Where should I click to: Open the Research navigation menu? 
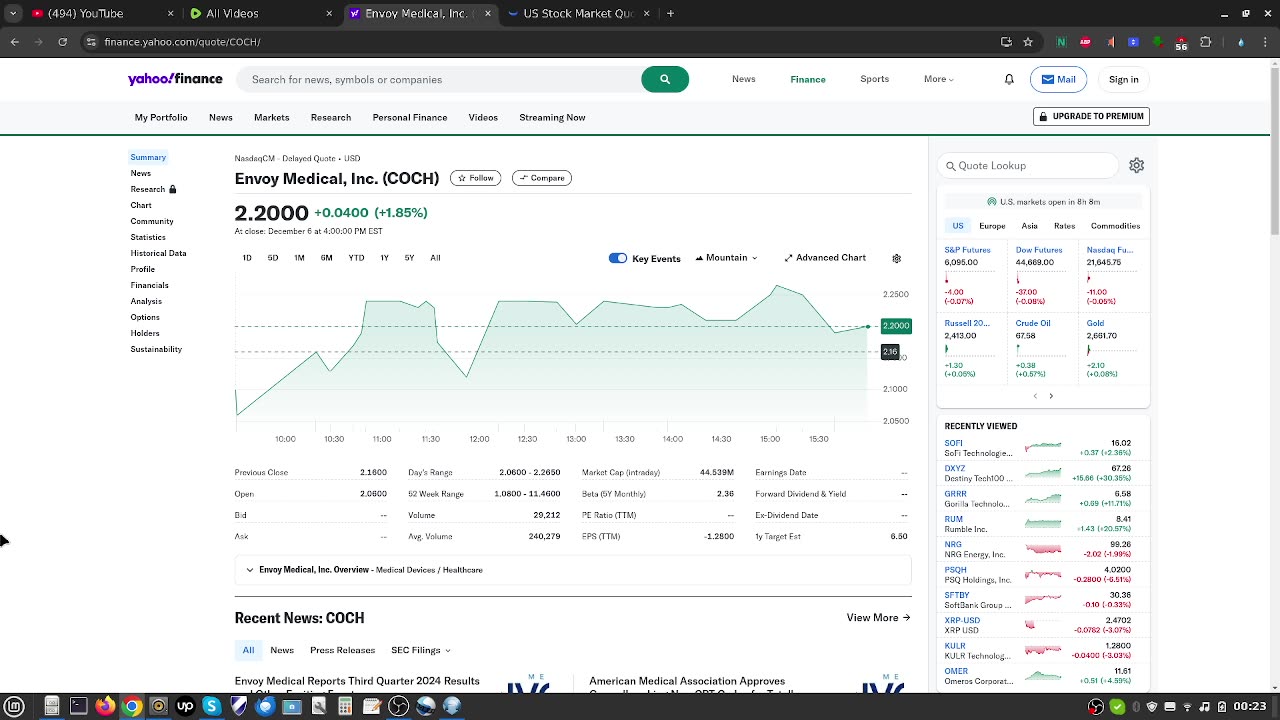coord(331,117)
